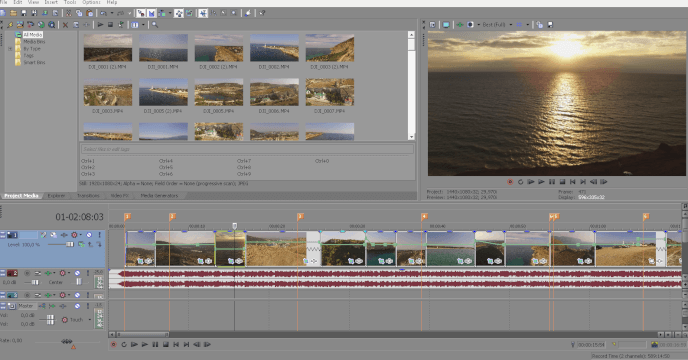
Task: Click the Copy icon in main toolbar
Action: (x=79, y=13)
